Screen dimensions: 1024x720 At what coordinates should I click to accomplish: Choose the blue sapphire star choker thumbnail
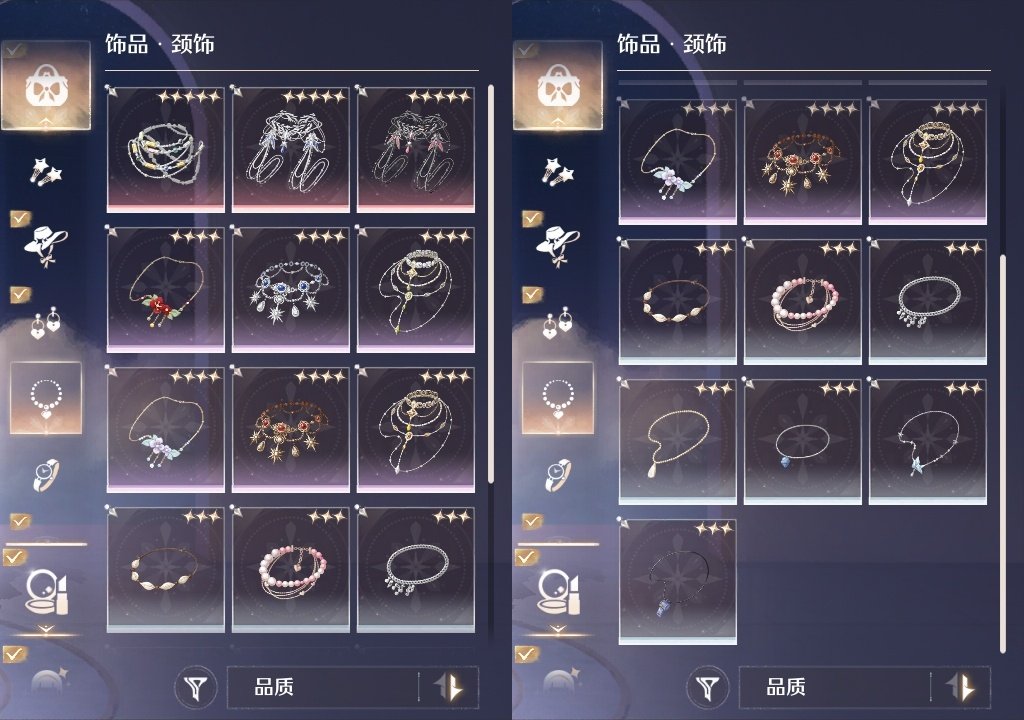pos(291,289)
